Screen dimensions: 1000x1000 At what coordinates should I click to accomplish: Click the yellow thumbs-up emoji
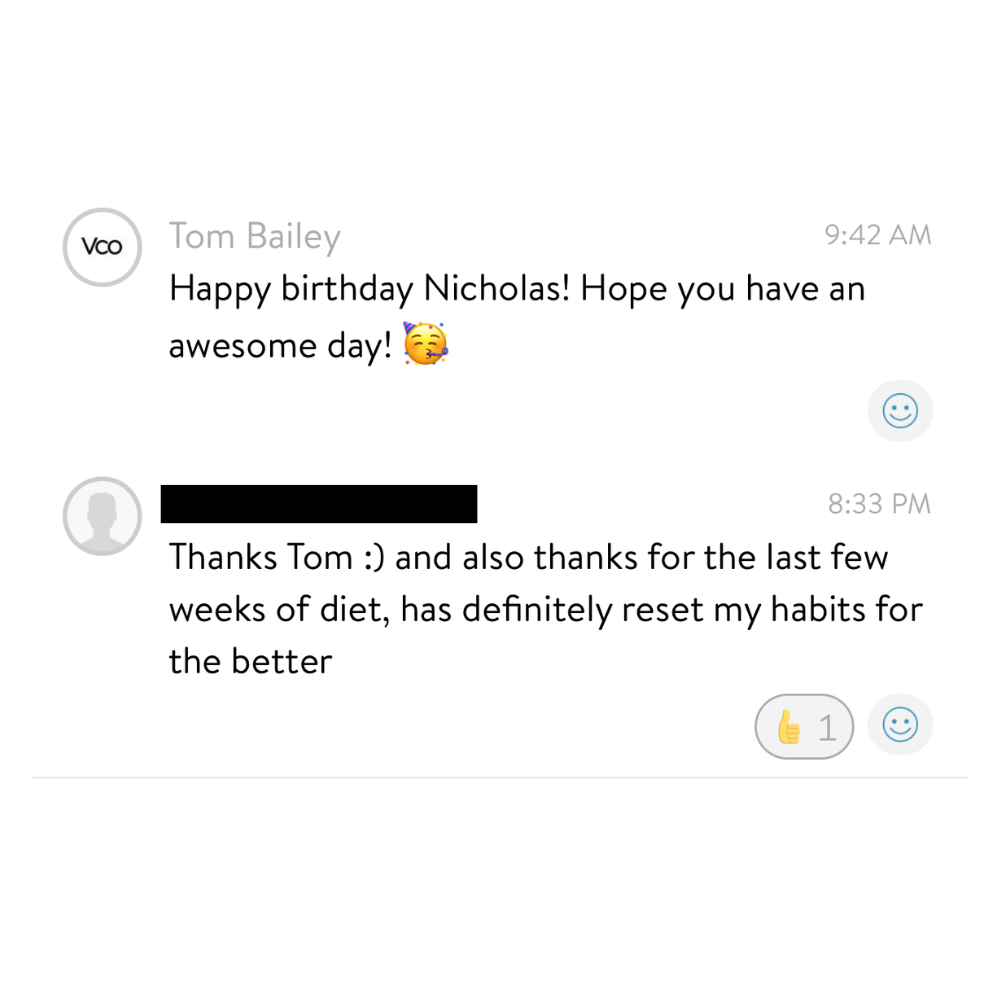pyautogui.click(x=789, y=727)
